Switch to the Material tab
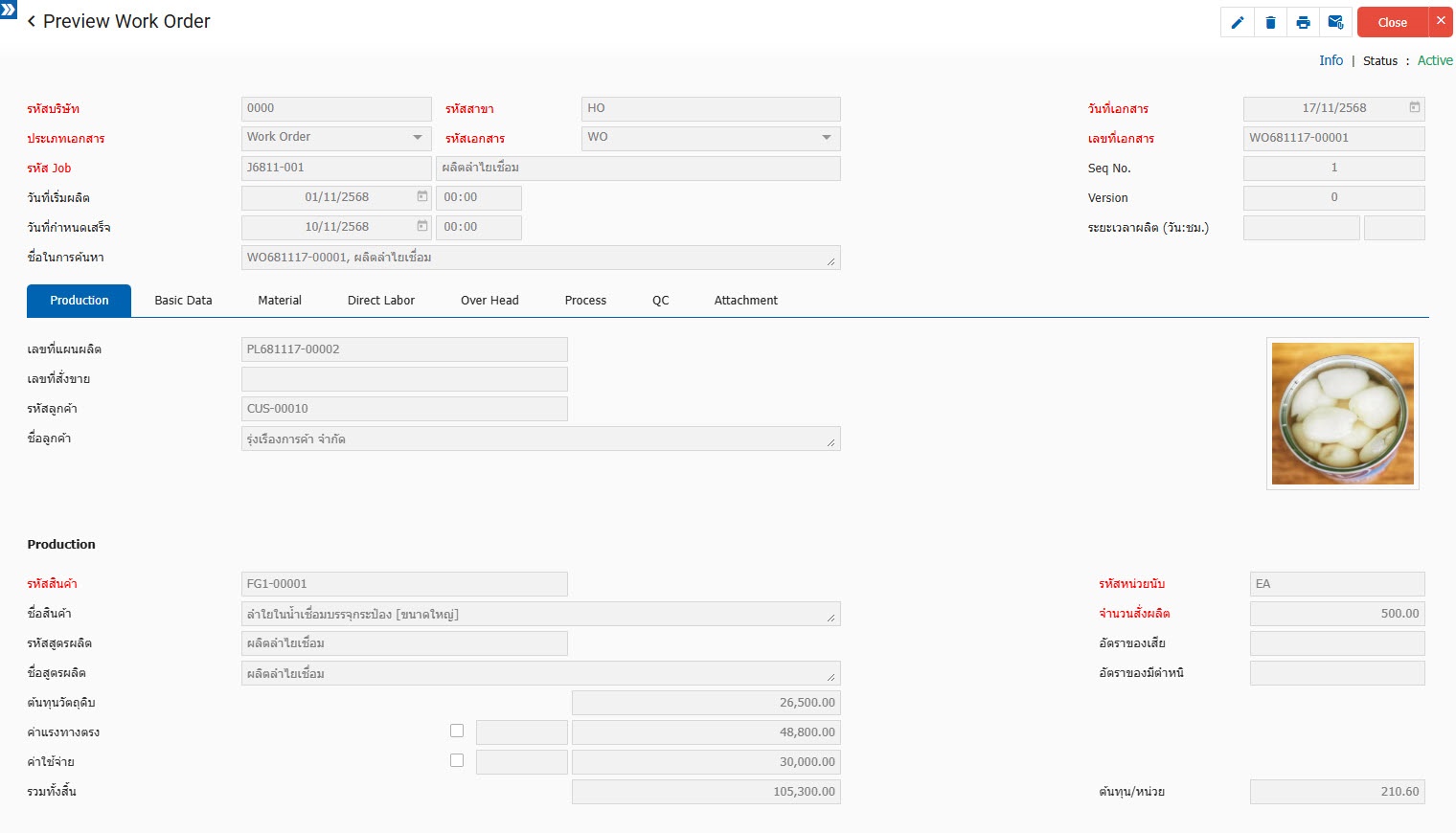 (x=280, y=301)
